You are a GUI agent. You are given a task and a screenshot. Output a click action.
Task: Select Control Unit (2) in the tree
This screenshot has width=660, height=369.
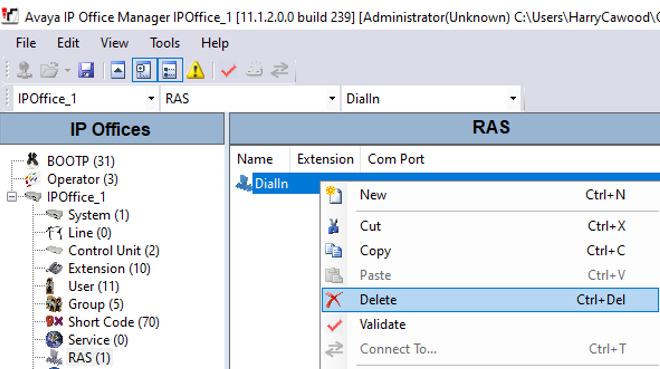pyautogui.click(x=114, y=251)
